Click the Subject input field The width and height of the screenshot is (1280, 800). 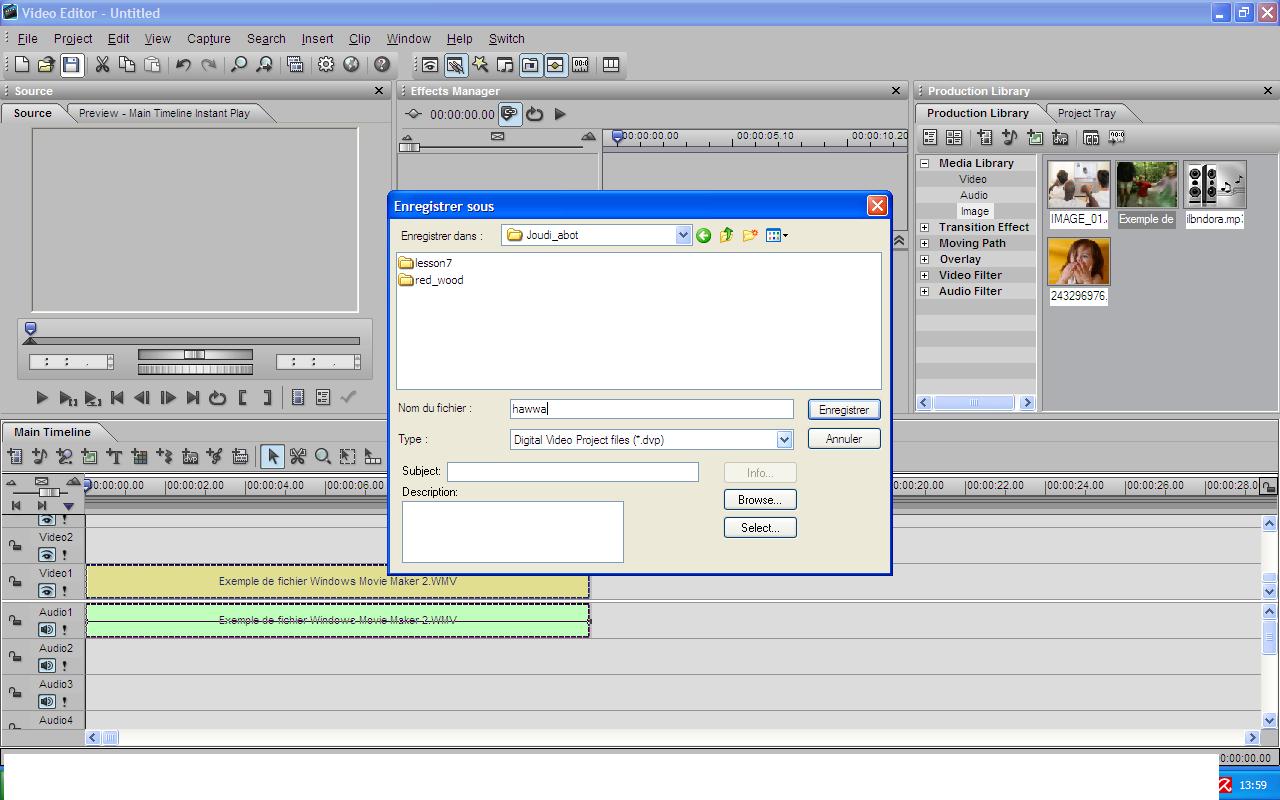pos(572,472)
